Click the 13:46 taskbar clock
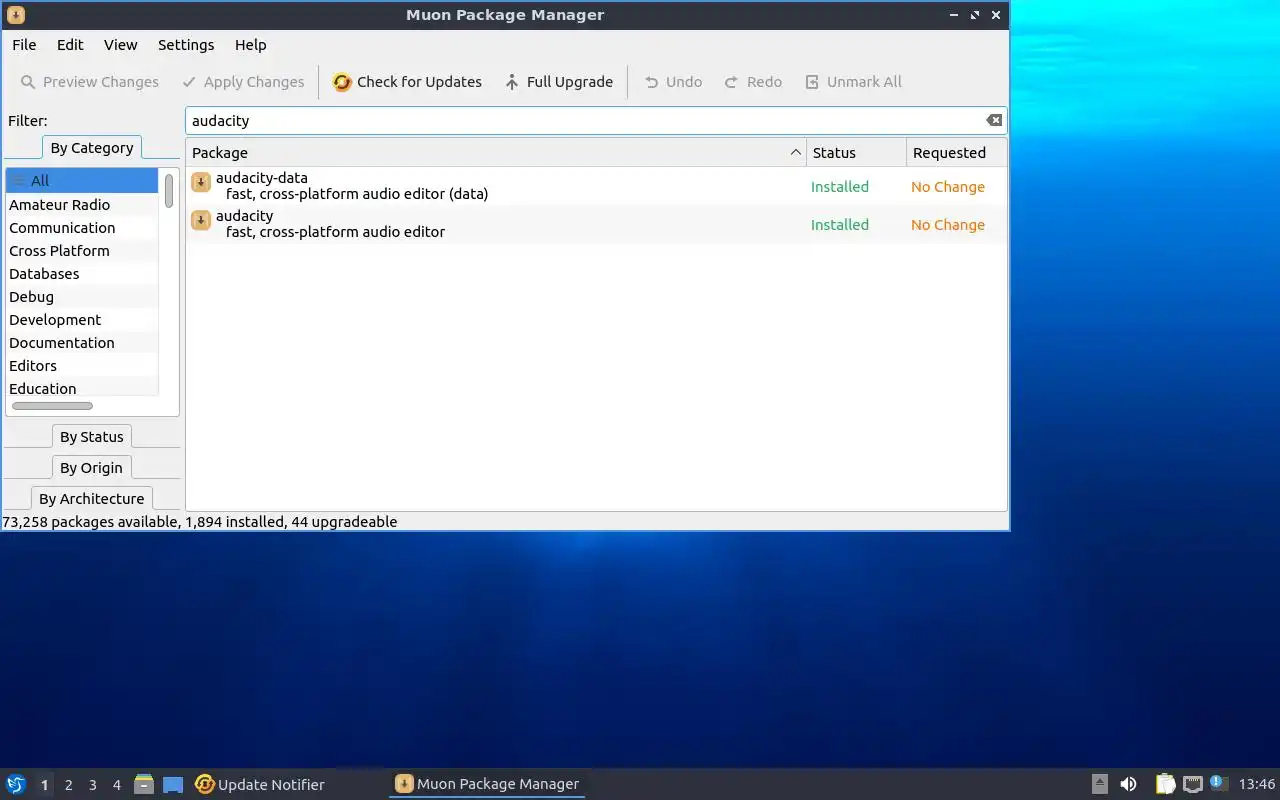The width and height of the screenshot is (1280, 800). coord(1257,785)
